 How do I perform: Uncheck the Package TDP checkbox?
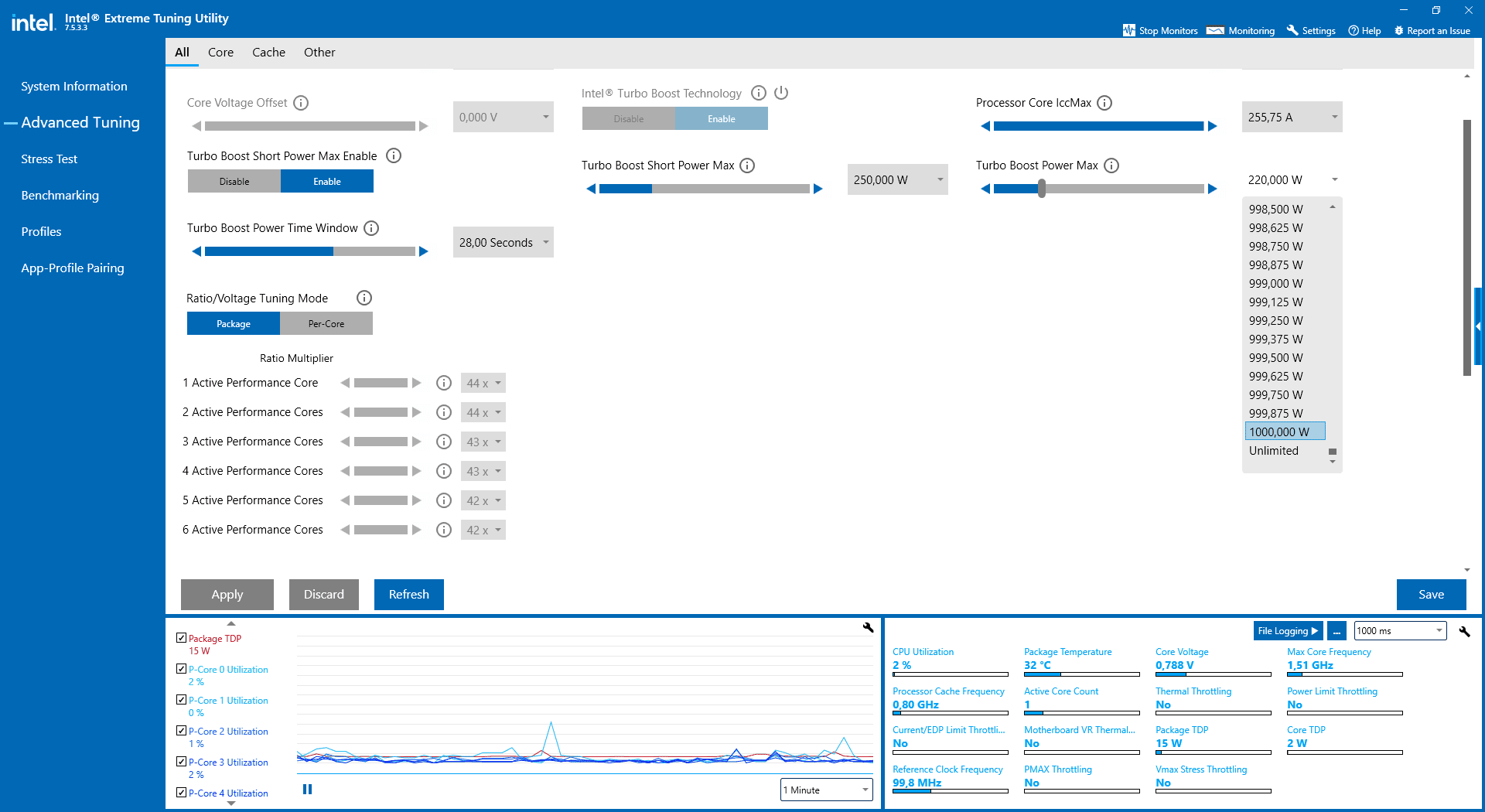pos(182,638)
